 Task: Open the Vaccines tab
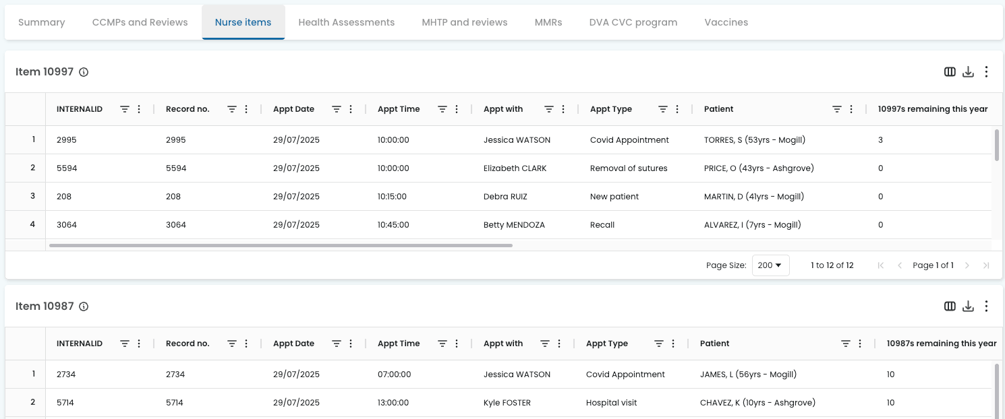(726, 22)
